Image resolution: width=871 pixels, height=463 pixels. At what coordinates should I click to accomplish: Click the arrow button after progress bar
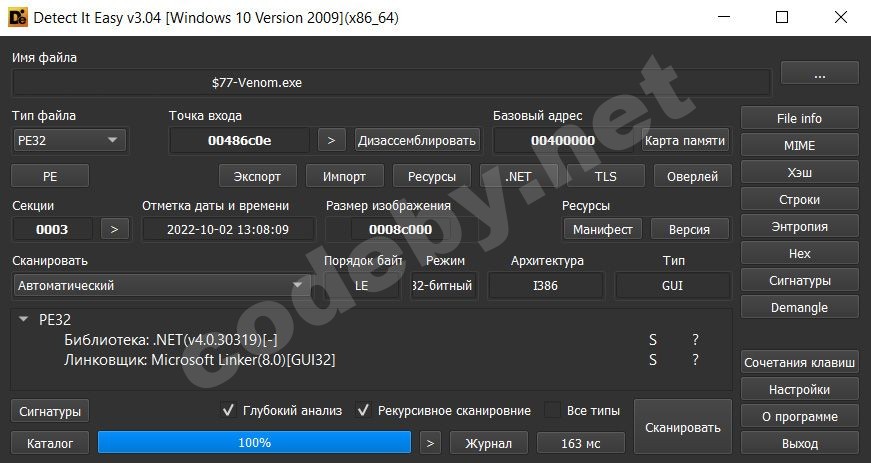point(430,444)
